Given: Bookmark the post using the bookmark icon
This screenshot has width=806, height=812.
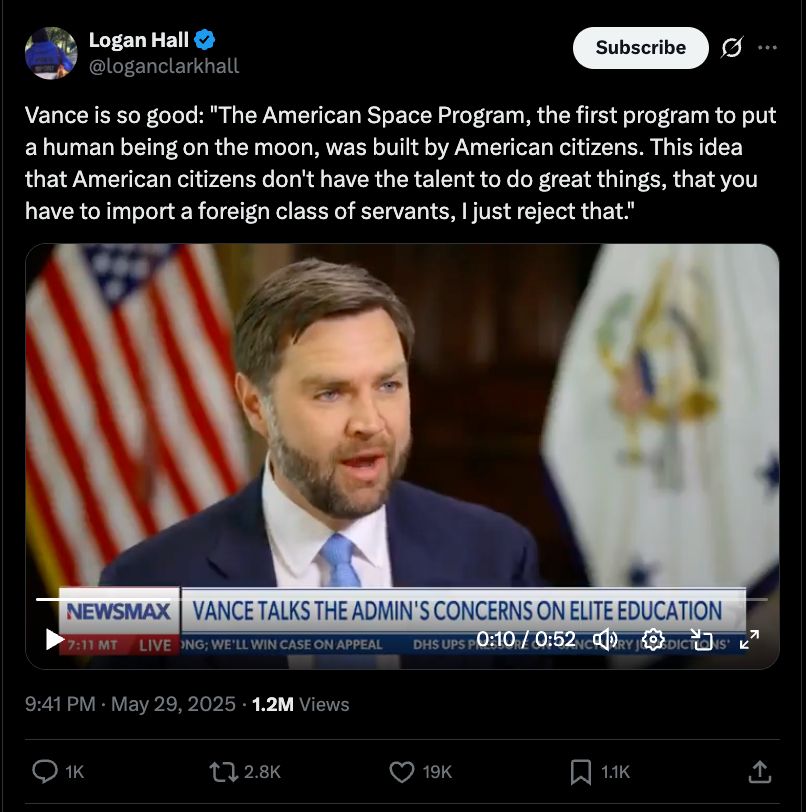Looking at the screenshot, I should pos(581,771).
